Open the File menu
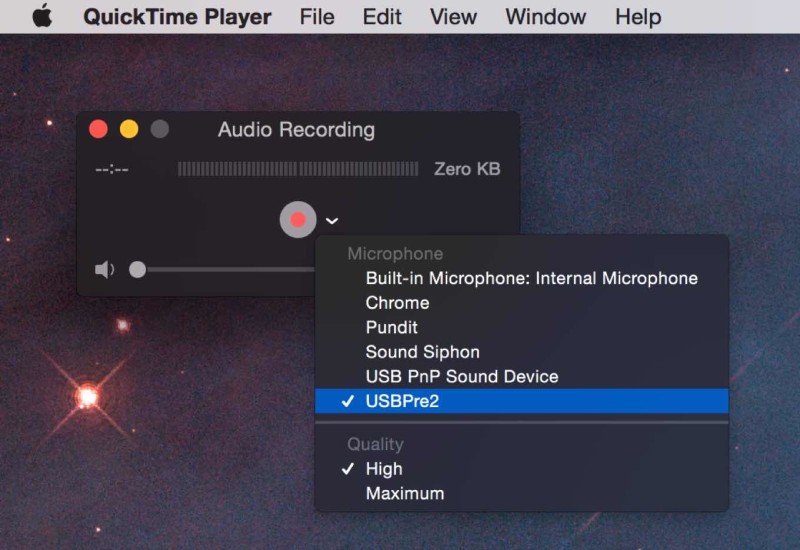Image resolution: width=800 pixels, height=550 pixels. 317,17
